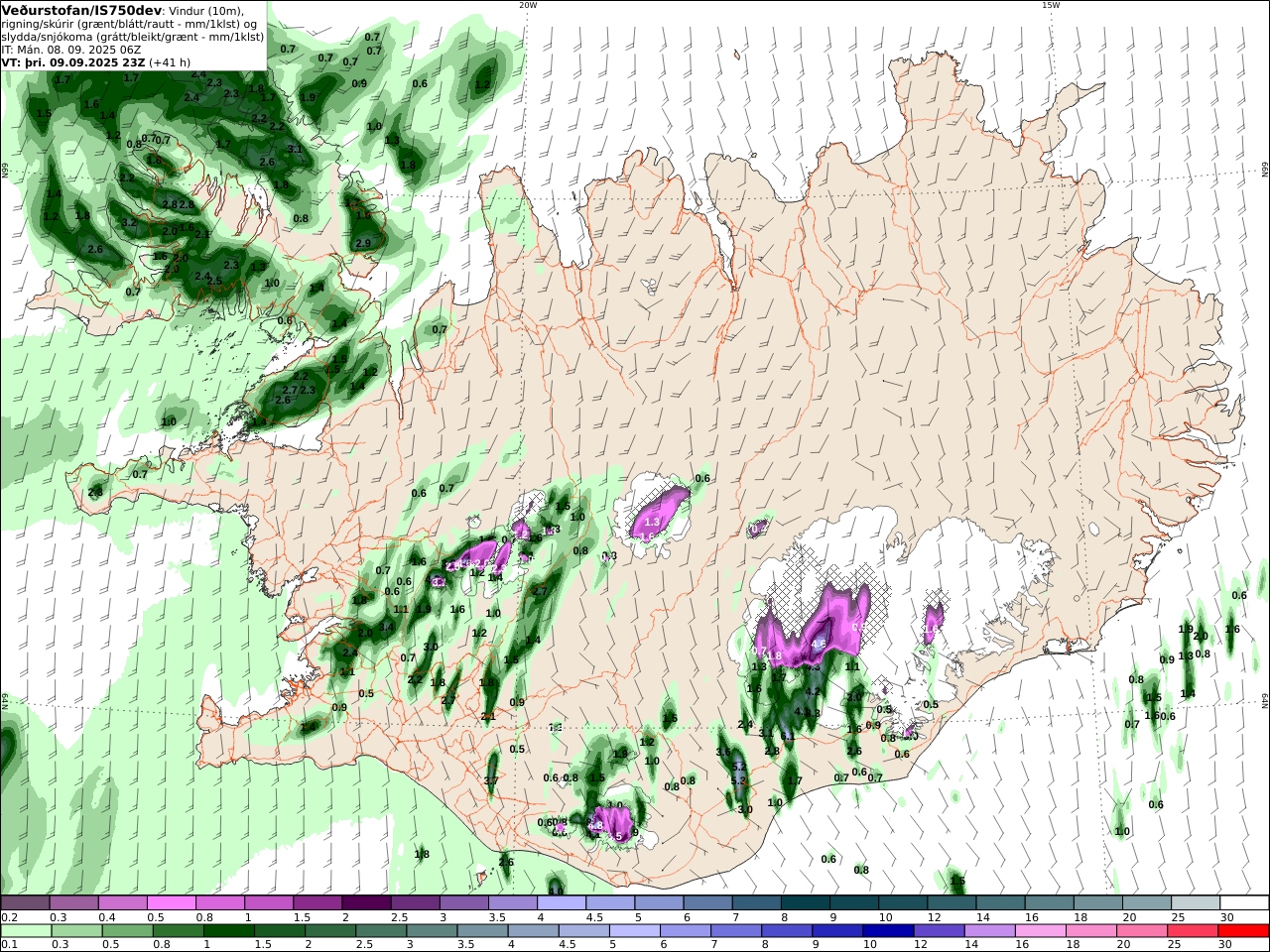Image resolution: width=1270 pixels, height=952 pixels.
Task: Select the upper legend swatch starting at 10
Action: pos(901,903)
